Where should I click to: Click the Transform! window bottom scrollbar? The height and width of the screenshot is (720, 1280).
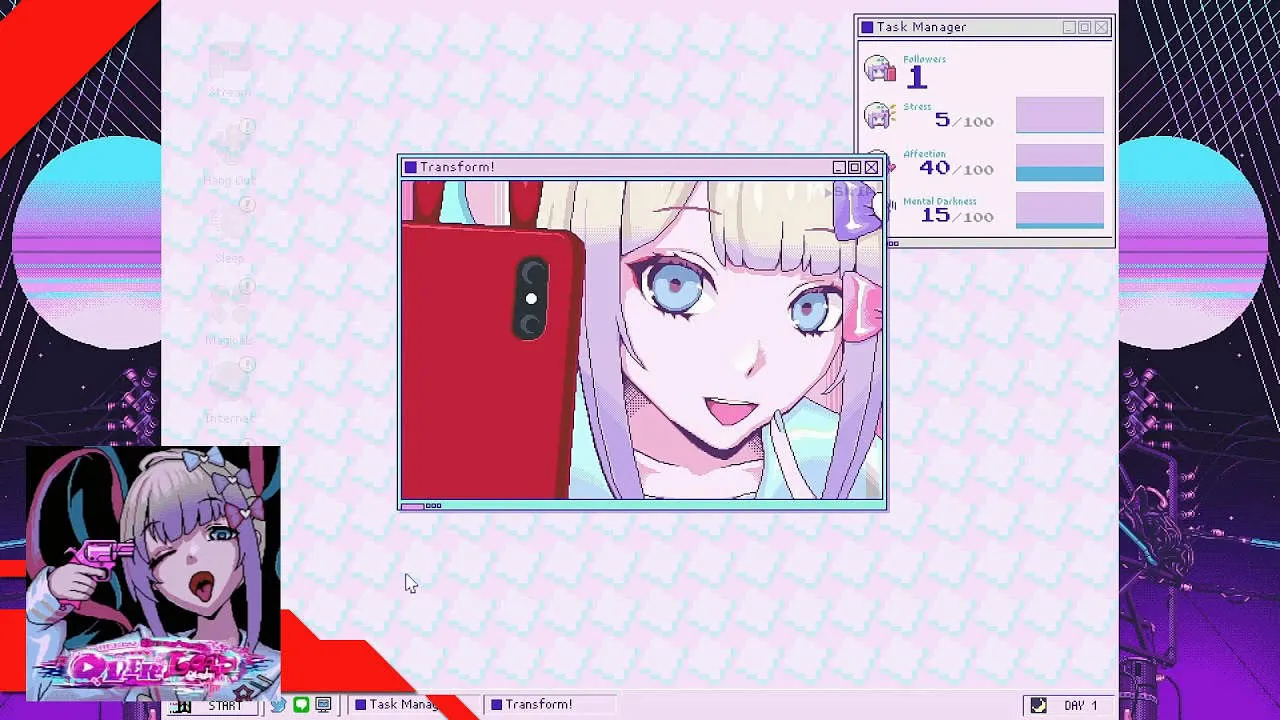[x=641, y=506]
